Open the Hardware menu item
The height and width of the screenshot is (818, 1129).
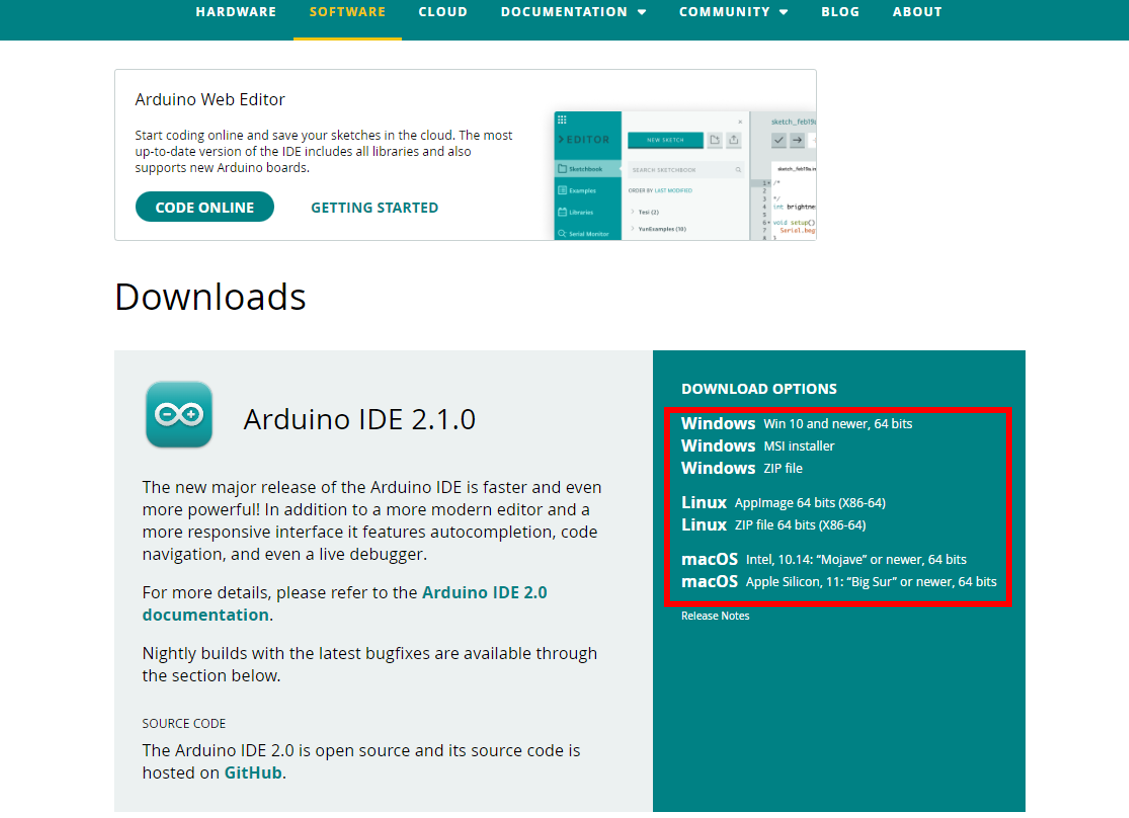[x=236, y=12]
